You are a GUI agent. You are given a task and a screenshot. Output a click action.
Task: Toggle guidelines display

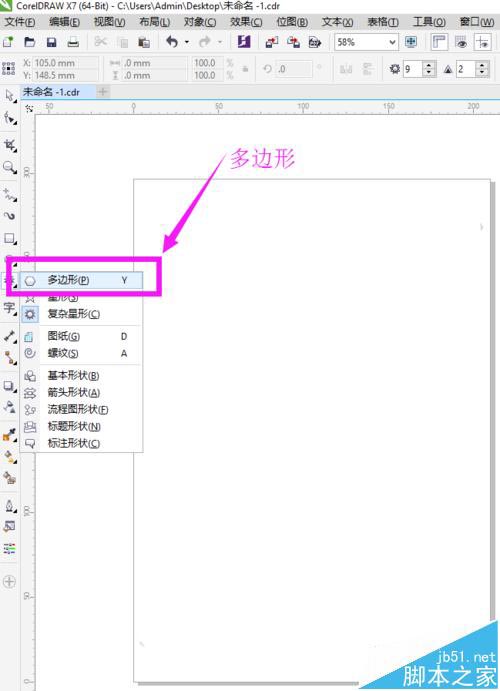pyautogui.click(x=483, y=42)
